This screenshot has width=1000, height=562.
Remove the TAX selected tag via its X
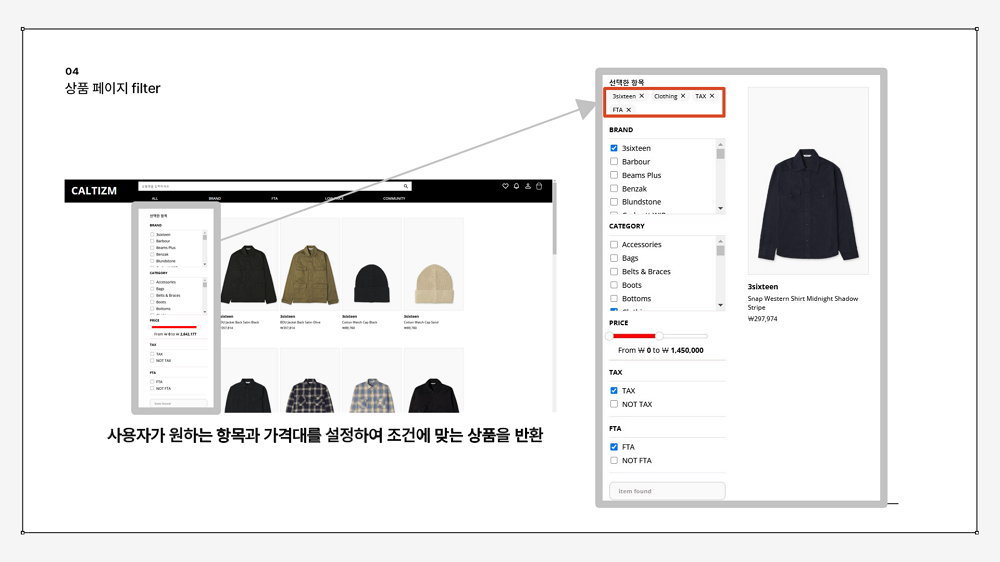(x=712, y=96)
